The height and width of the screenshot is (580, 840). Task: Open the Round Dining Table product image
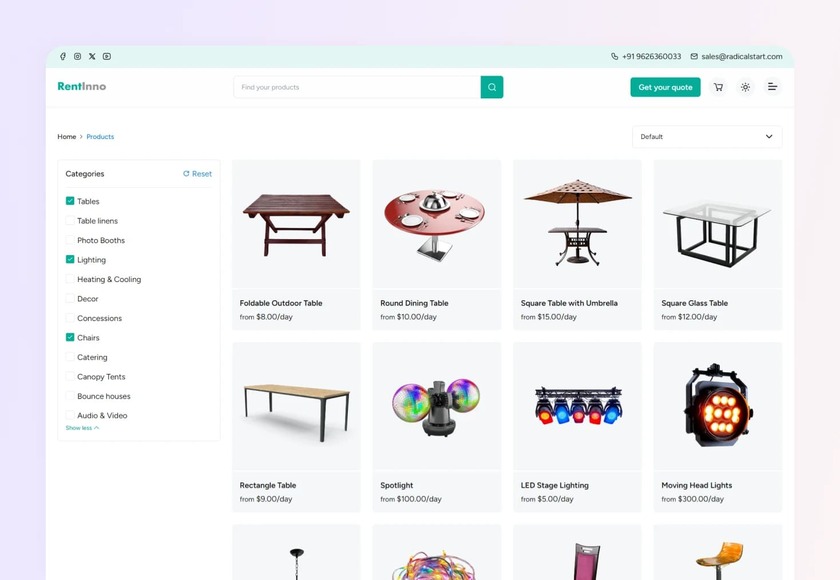[437, 224]
